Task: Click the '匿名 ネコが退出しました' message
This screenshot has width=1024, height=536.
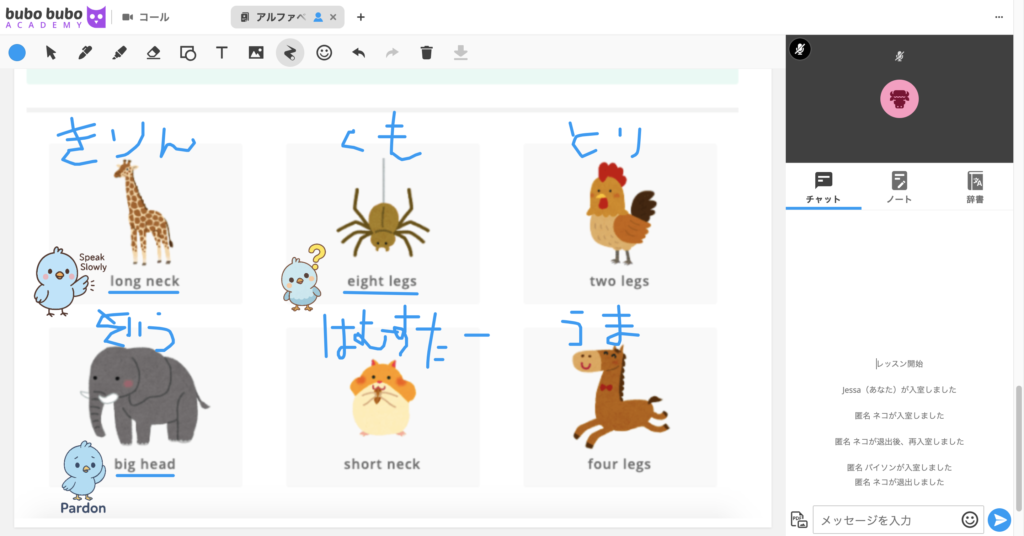Action: click(x=899, y=482)
